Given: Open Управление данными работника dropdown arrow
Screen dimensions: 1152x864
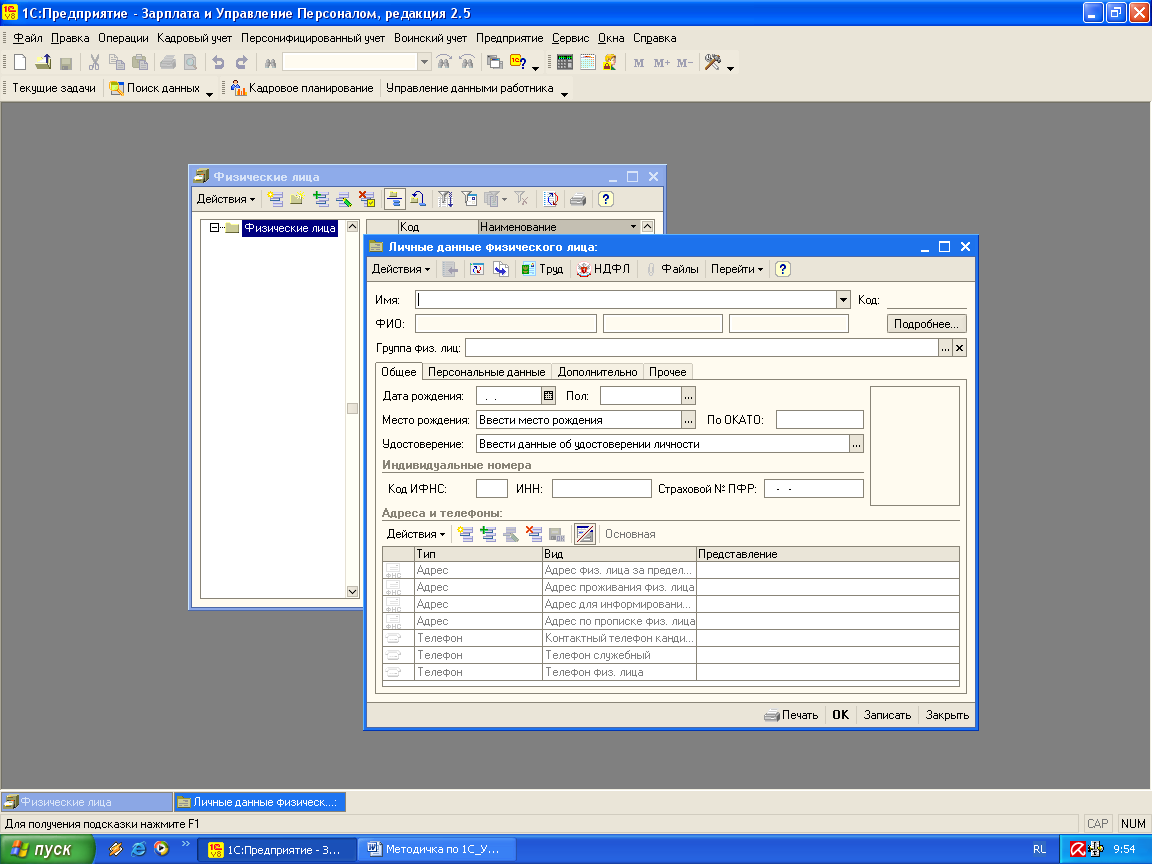Looking at the screenshot, I should tap(564, 93).
